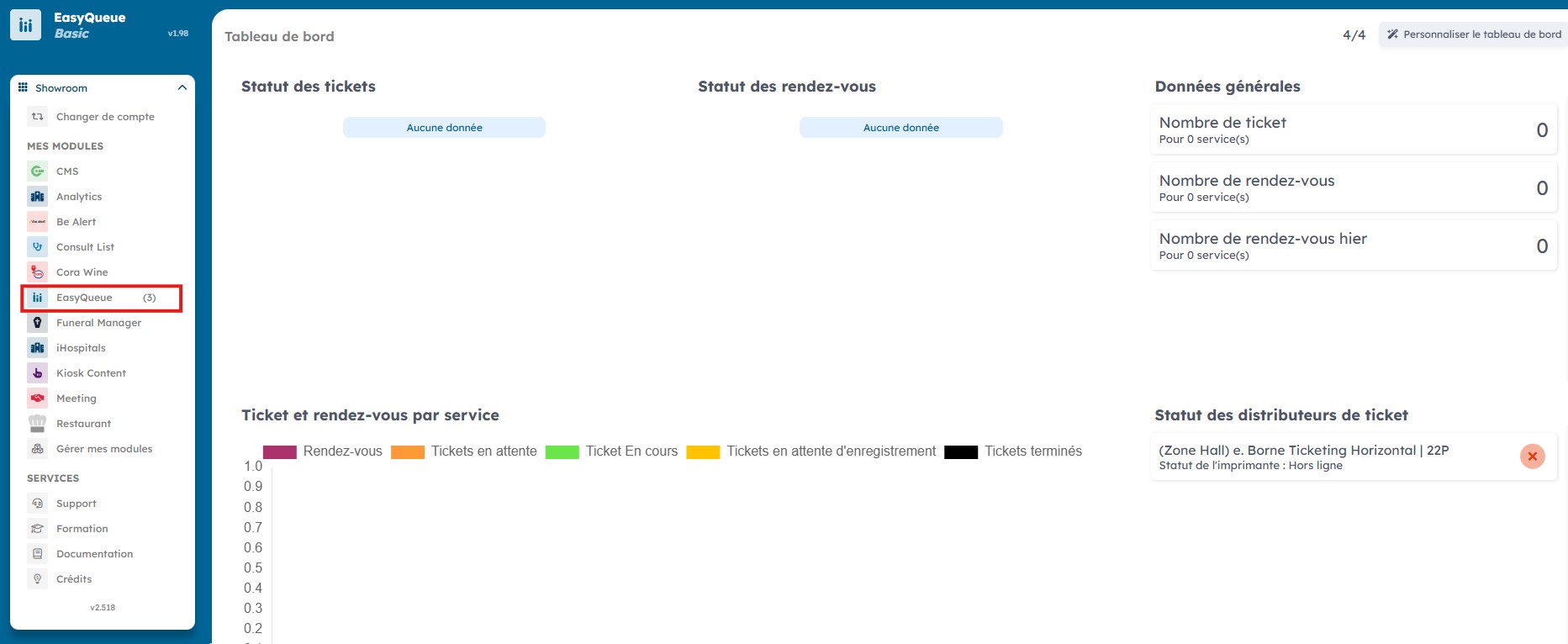The width and height of the screenshot is (1568, 644).
Task: Open Gérer mes modules link
Action: coord(104,449)
